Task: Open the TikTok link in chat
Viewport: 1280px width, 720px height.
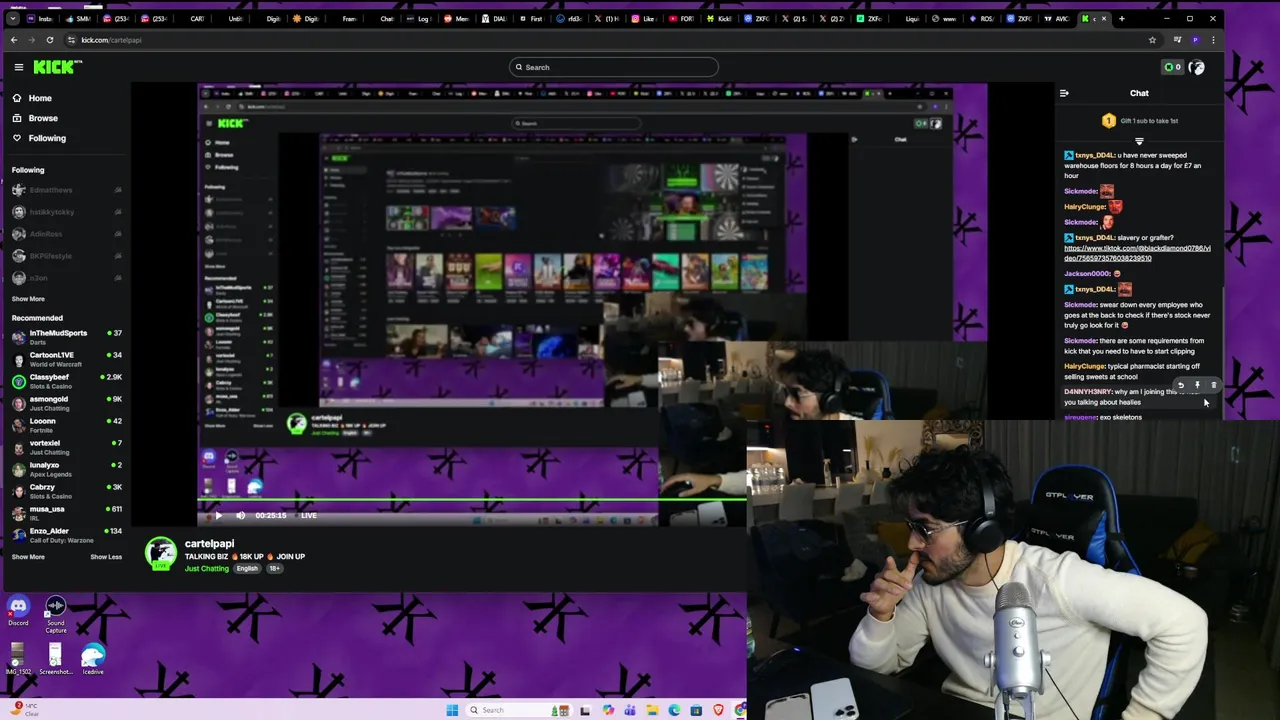Action: click(x=1137, y=253)
